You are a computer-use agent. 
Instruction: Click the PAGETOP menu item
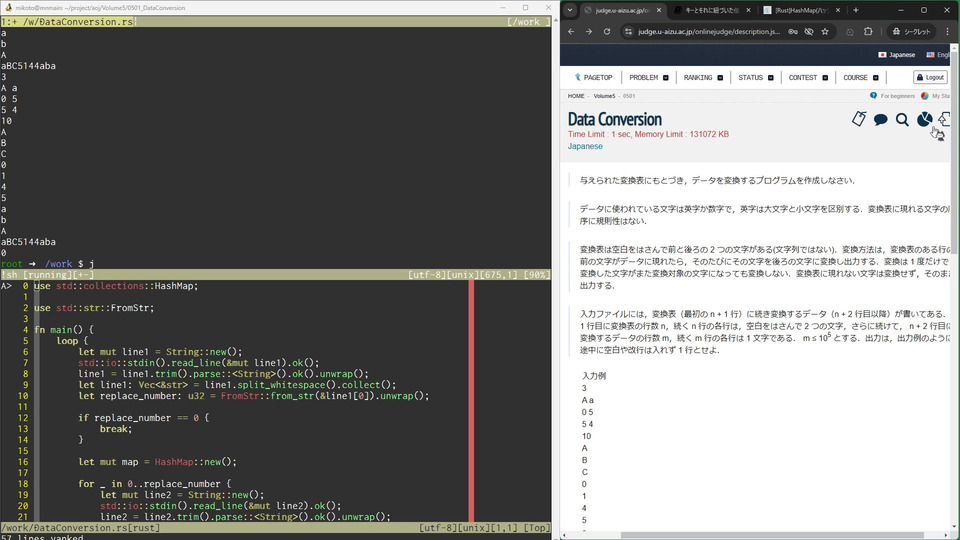click(x=593, y=78)
